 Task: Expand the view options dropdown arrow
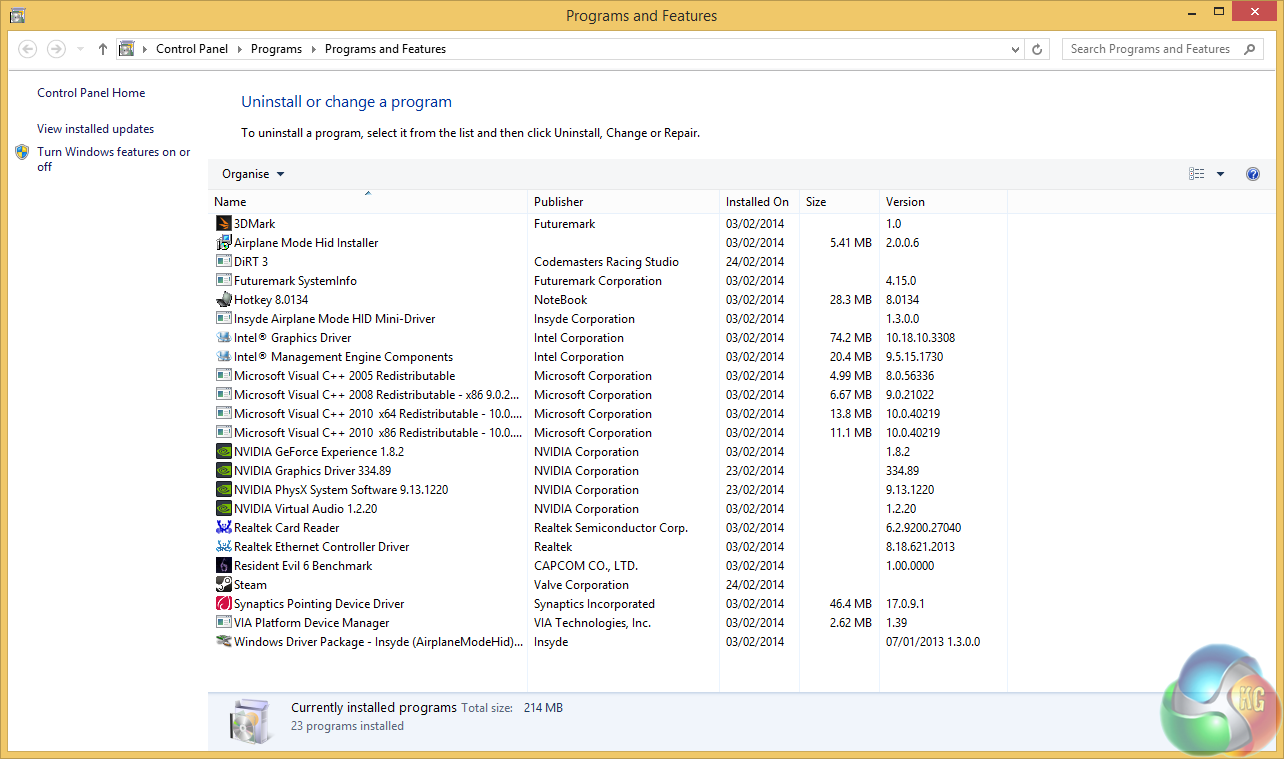click(x=1220, y=174)
